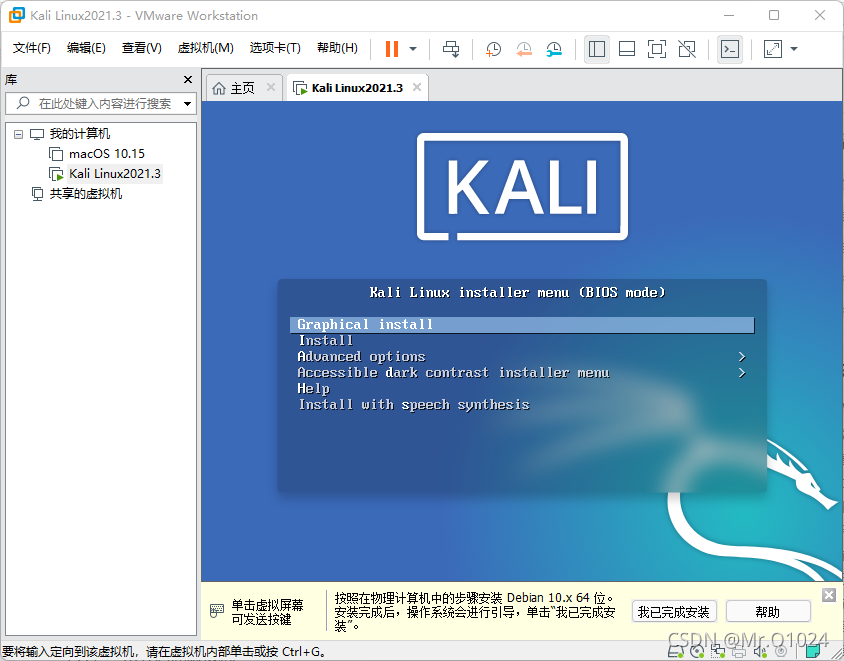Select Kali Linux2021.3 in the library tree
844x661 pixels.
115,174
